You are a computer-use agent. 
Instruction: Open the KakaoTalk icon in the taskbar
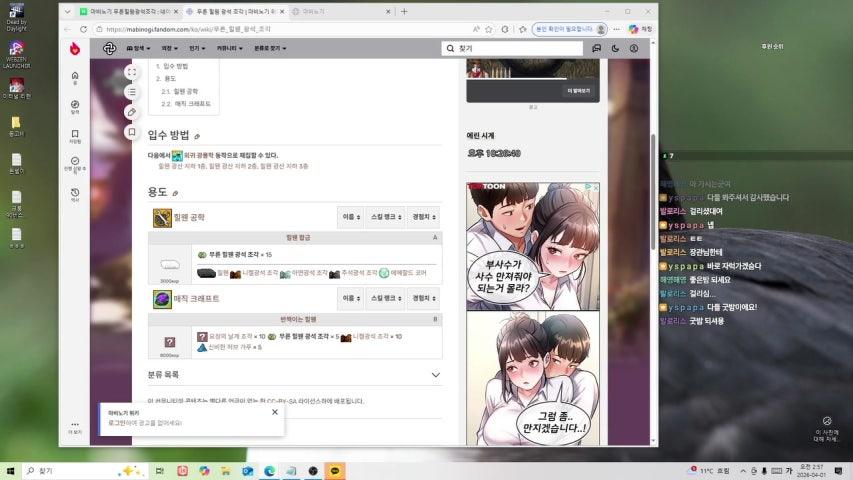click(335, 471)
